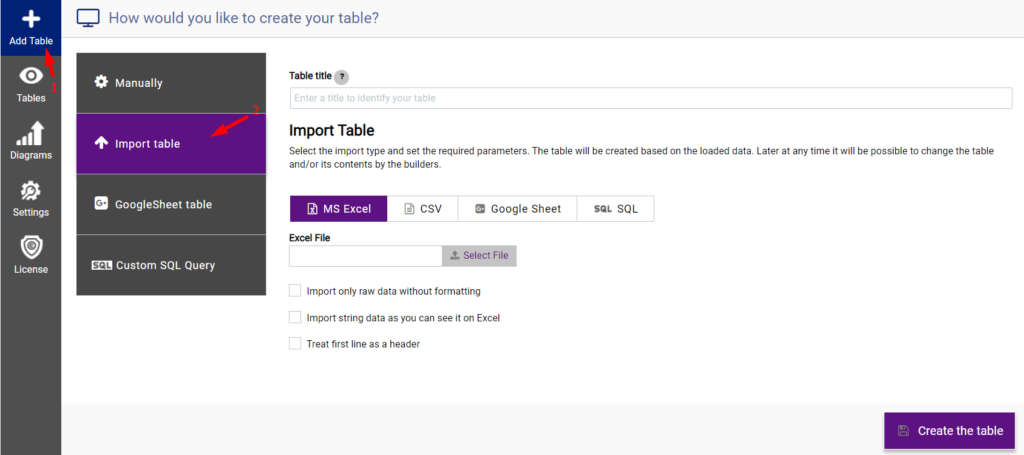The height and width of the screenshot is (455, 1024).
Task: Click the monitor icon beside page heading
Action: pos(88,18)
